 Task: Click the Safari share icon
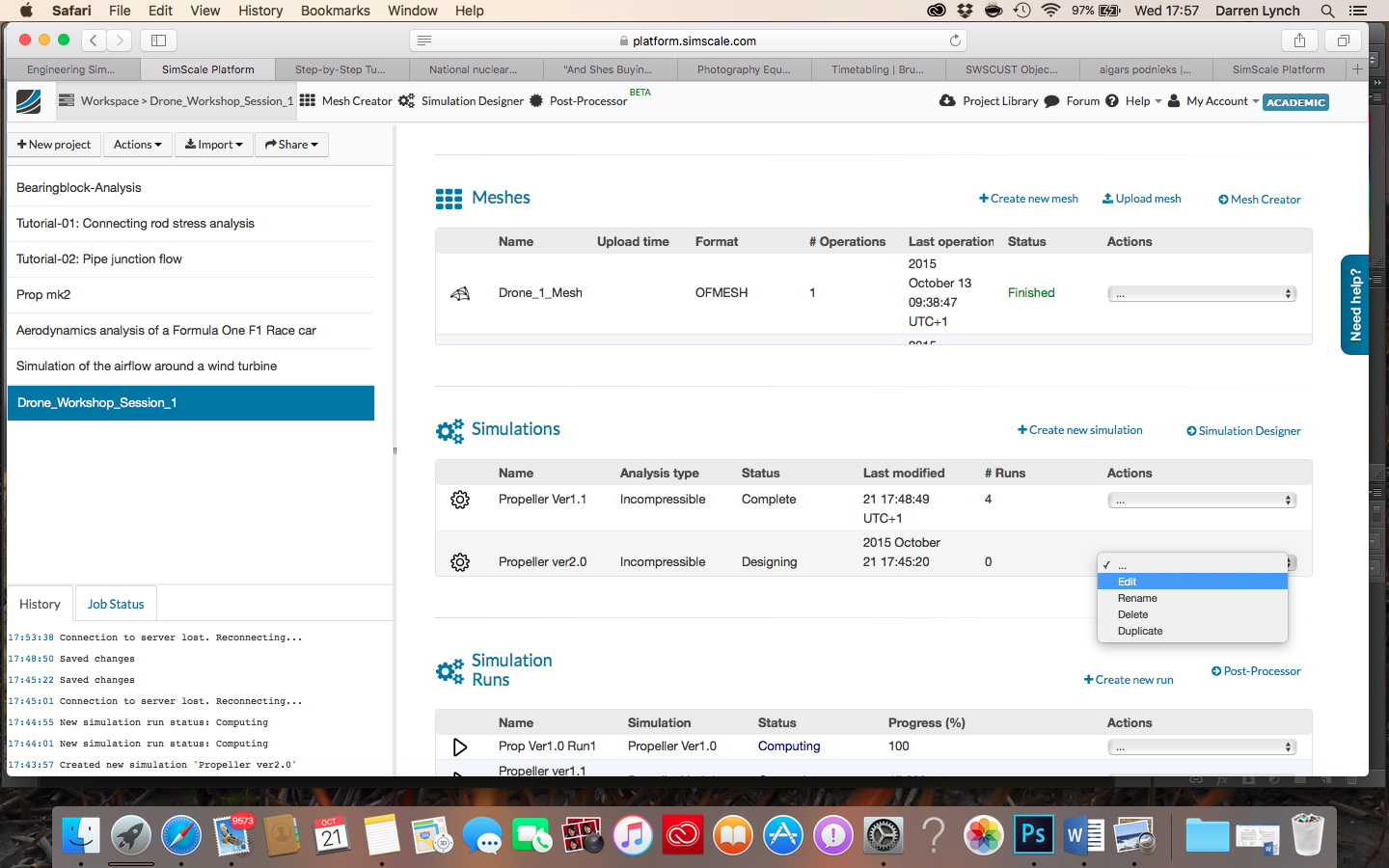[x=1299, y=41]
